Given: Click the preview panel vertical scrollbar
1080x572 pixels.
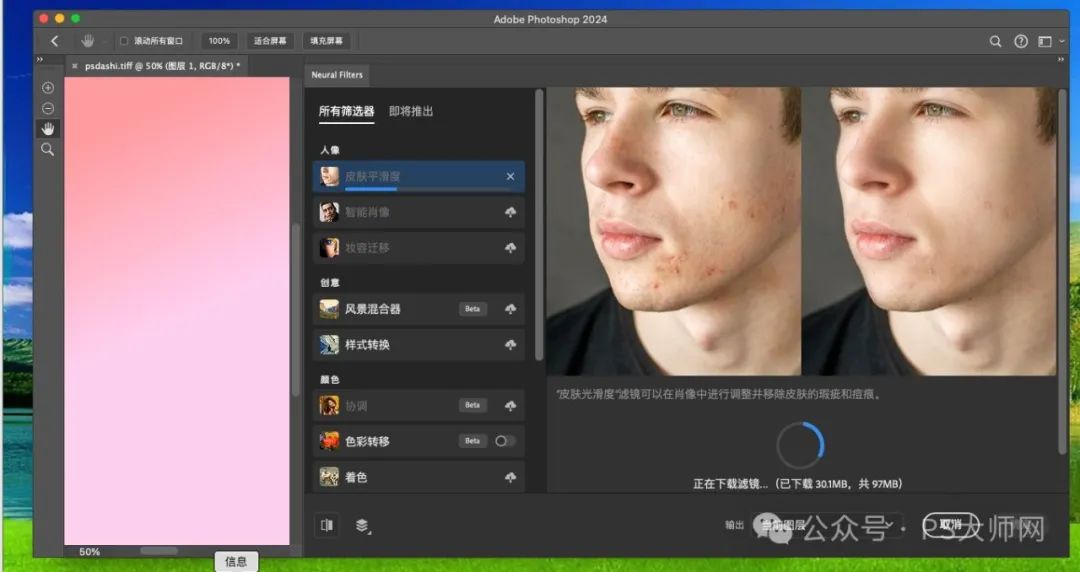Looking at the screenshot, I should coord(1063,272).
